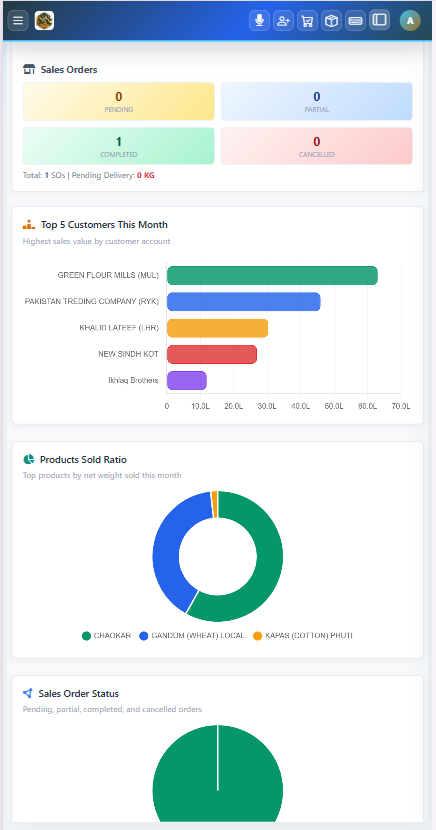The width and height of the screenshot is (436, 830).
Task: Click the company logo icon
Action: (x=44, y=21)
